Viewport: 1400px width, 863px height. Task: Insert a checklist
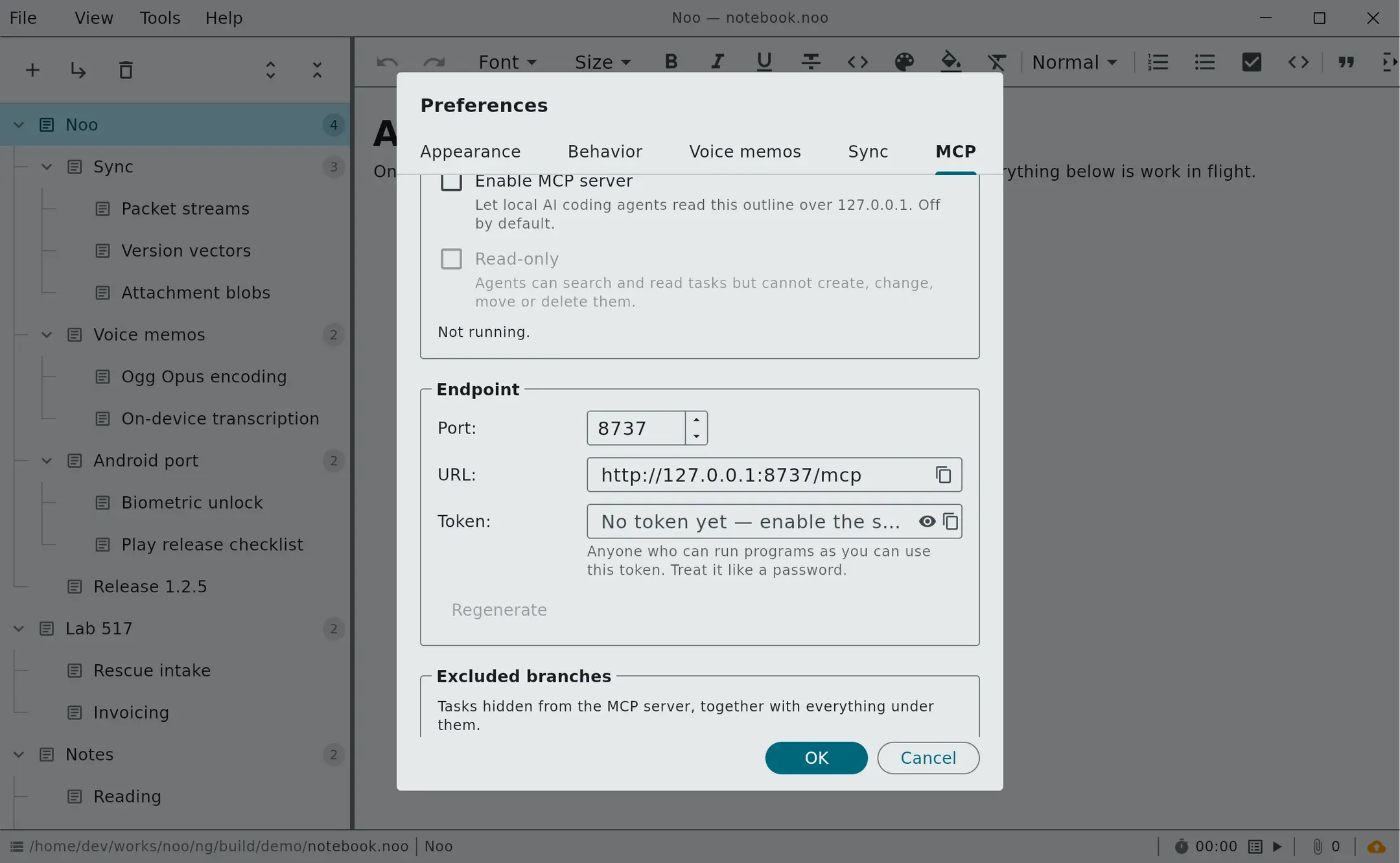click(1252, 62)
